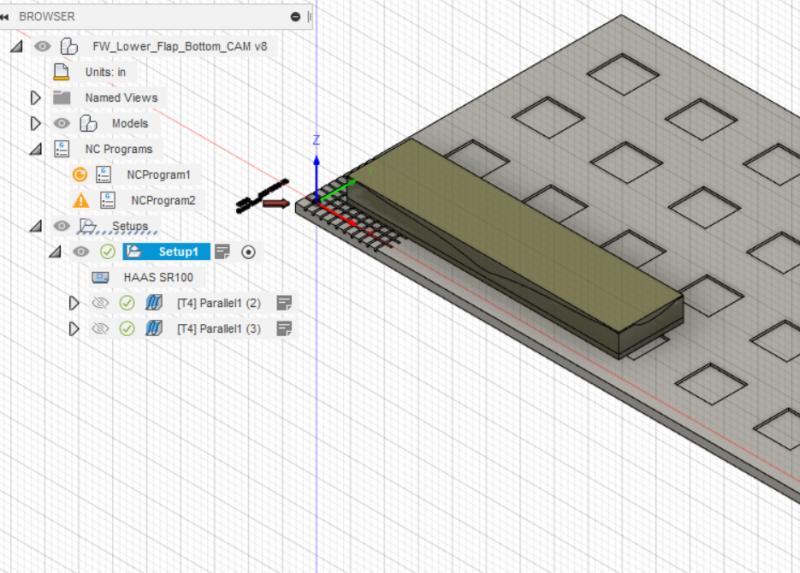Click the notes icon beside Setup1
This screenshot has height=573, width=800.
pyautogui.click(x=223, y=251)
